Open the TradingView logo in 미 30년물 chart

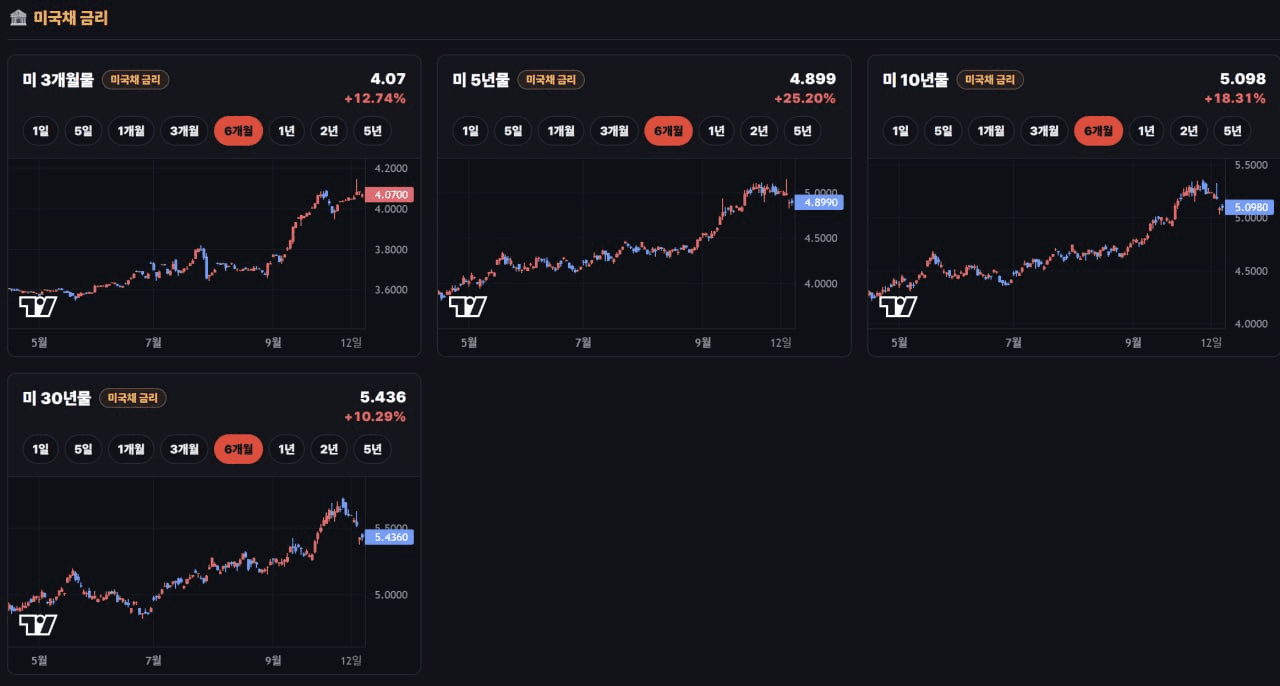click(x=38, y=625)
